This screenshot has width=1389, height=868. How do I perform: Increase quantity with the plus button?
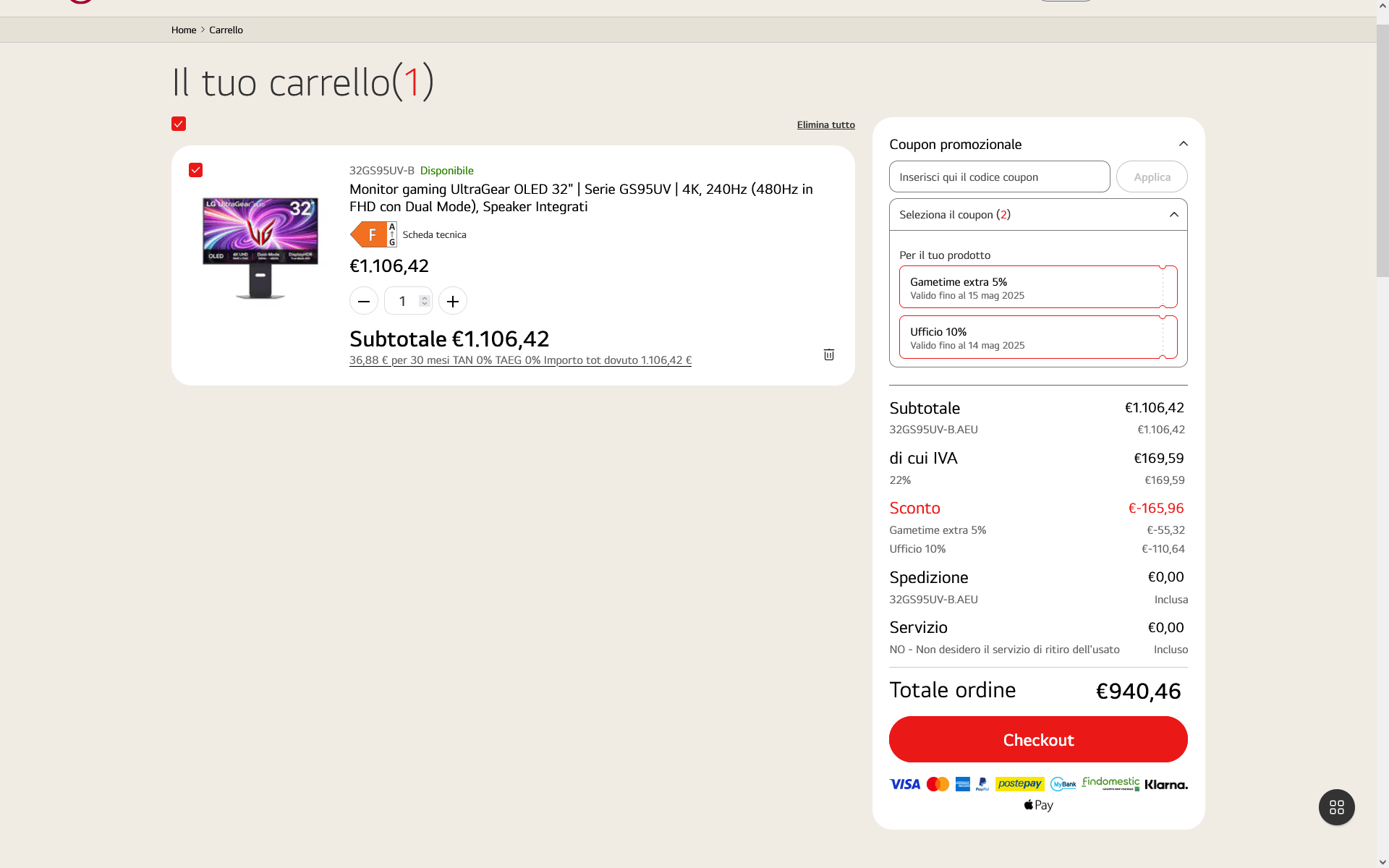[x=453, y=301]
